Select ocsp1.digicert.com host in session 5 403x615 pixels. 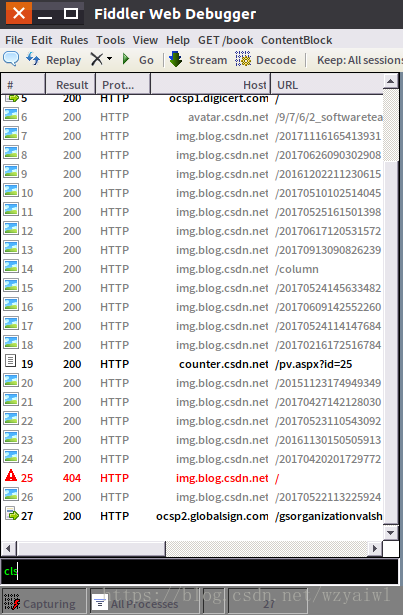tap(219, 98)
